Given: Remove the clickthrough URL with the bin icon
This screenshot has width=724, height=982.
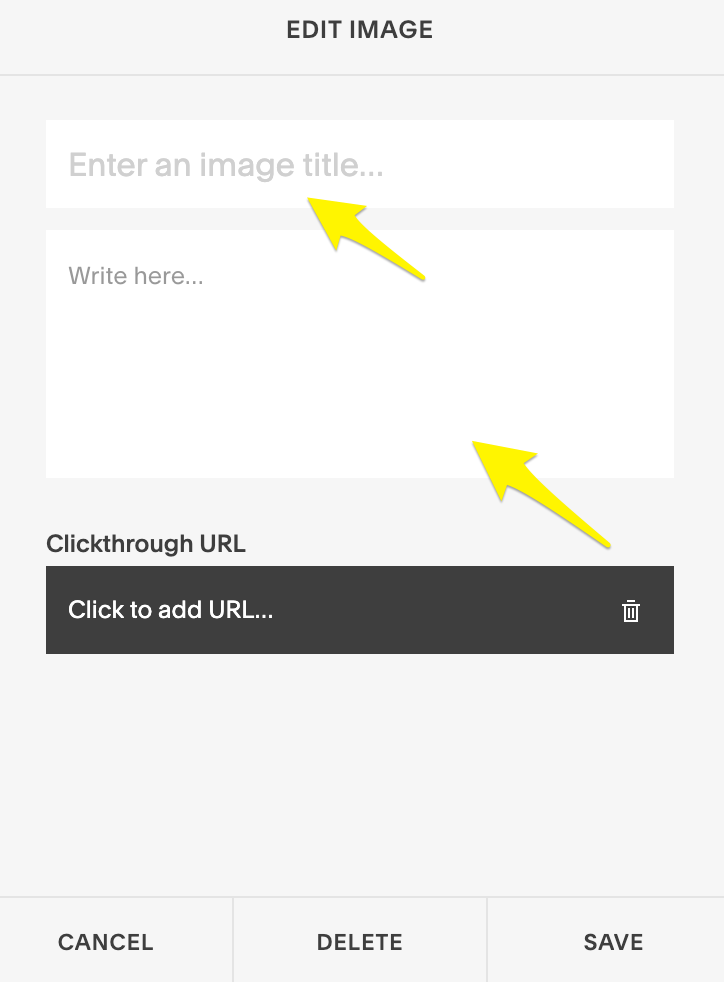Looking at the screenshot, I should click(x=631, y=611).
